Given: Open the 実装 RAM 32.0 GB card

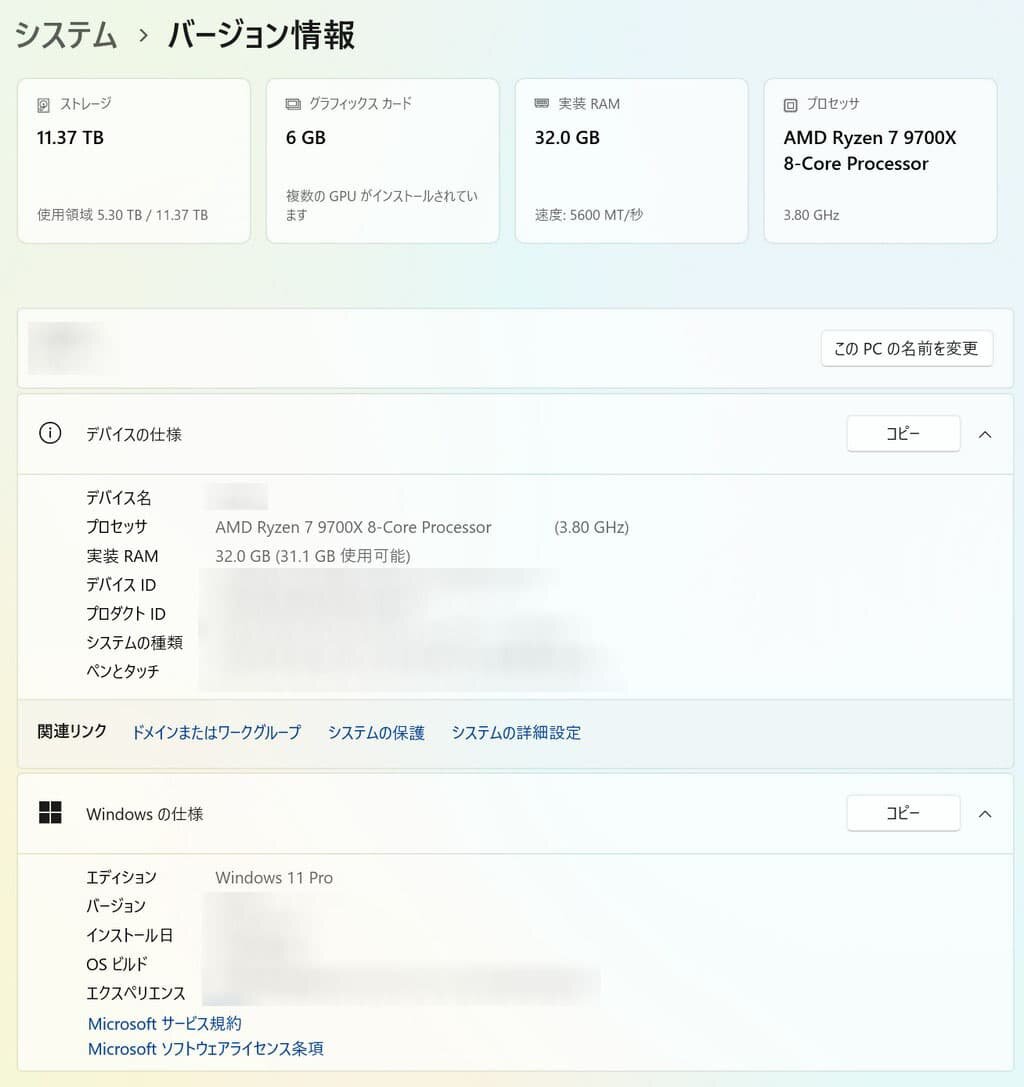Looking at the screenshot, I should point(632,161).
